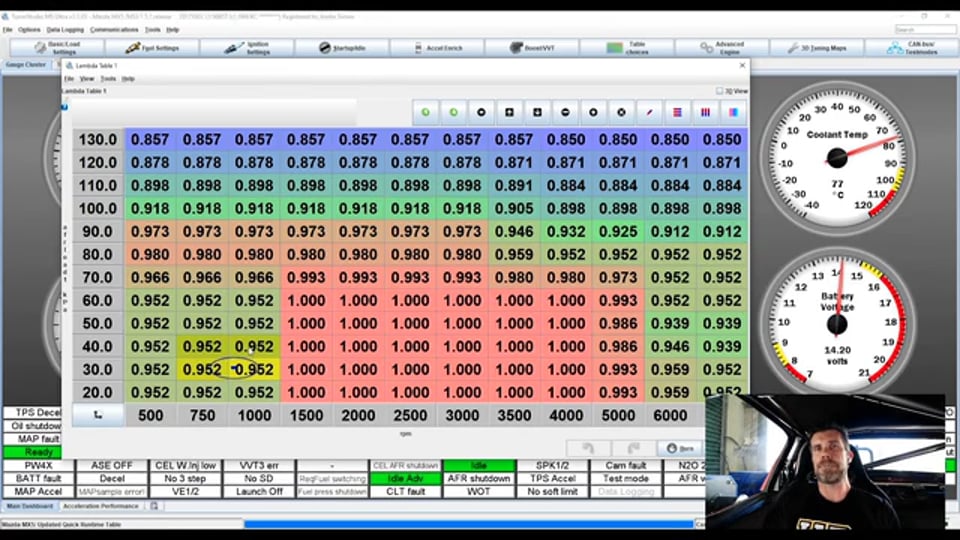The height and width of the screenshot is (540, 960).
Task: Click the 130.0 row header
Action: tap(98, 140)
